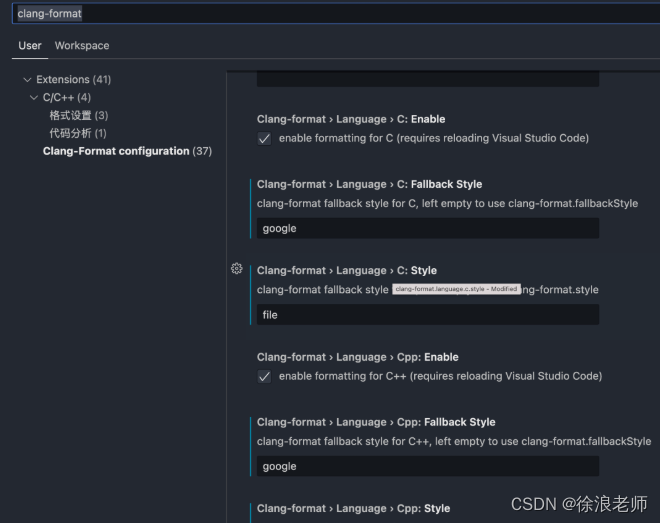Image resolution: width=664 pixels, height=523 pixels.
Task: Click the 'fallback style for C, left empty' description
Action: 447,204
